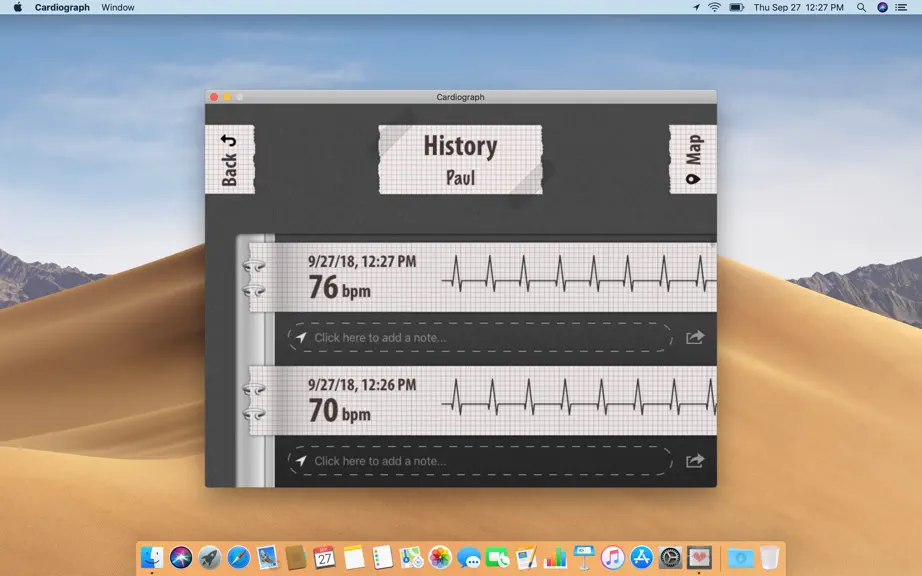The height and width of the screenshot is (576, 922).
Task: Launch Safari from the dock
Action: (x=238, y=557)
